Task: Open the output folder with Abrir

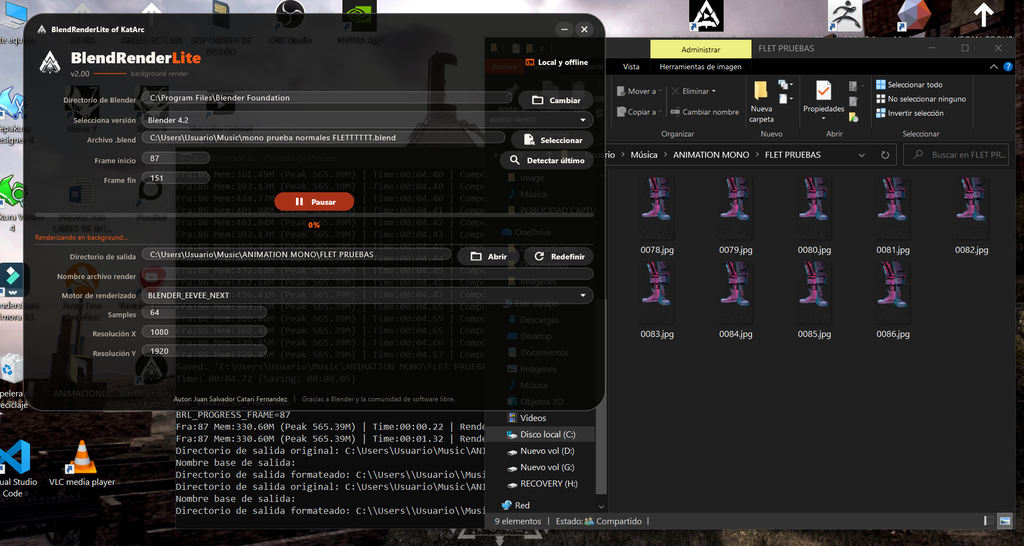Action: [488, 257]
